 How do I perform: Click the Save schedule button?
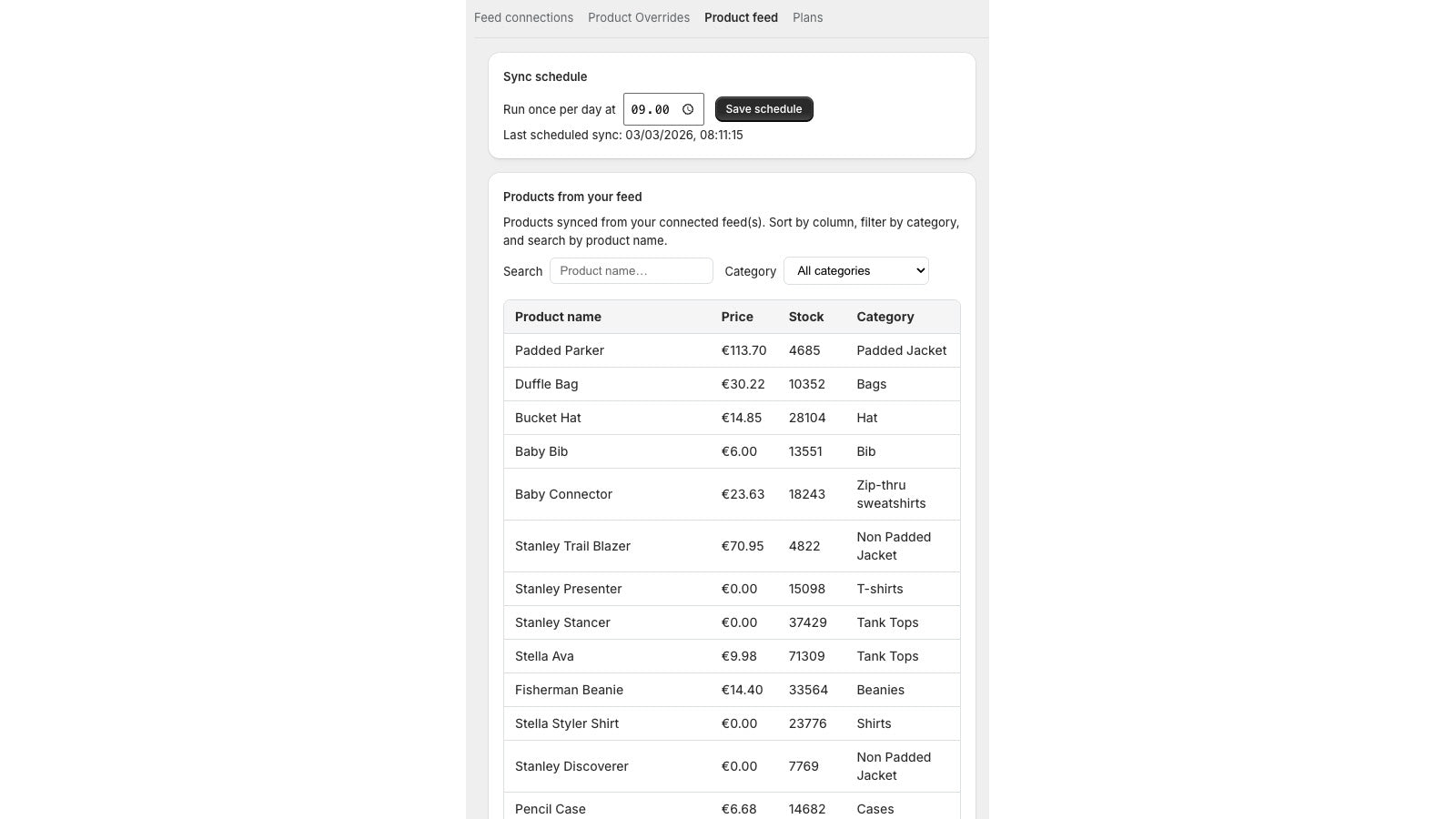pos(763,108)
